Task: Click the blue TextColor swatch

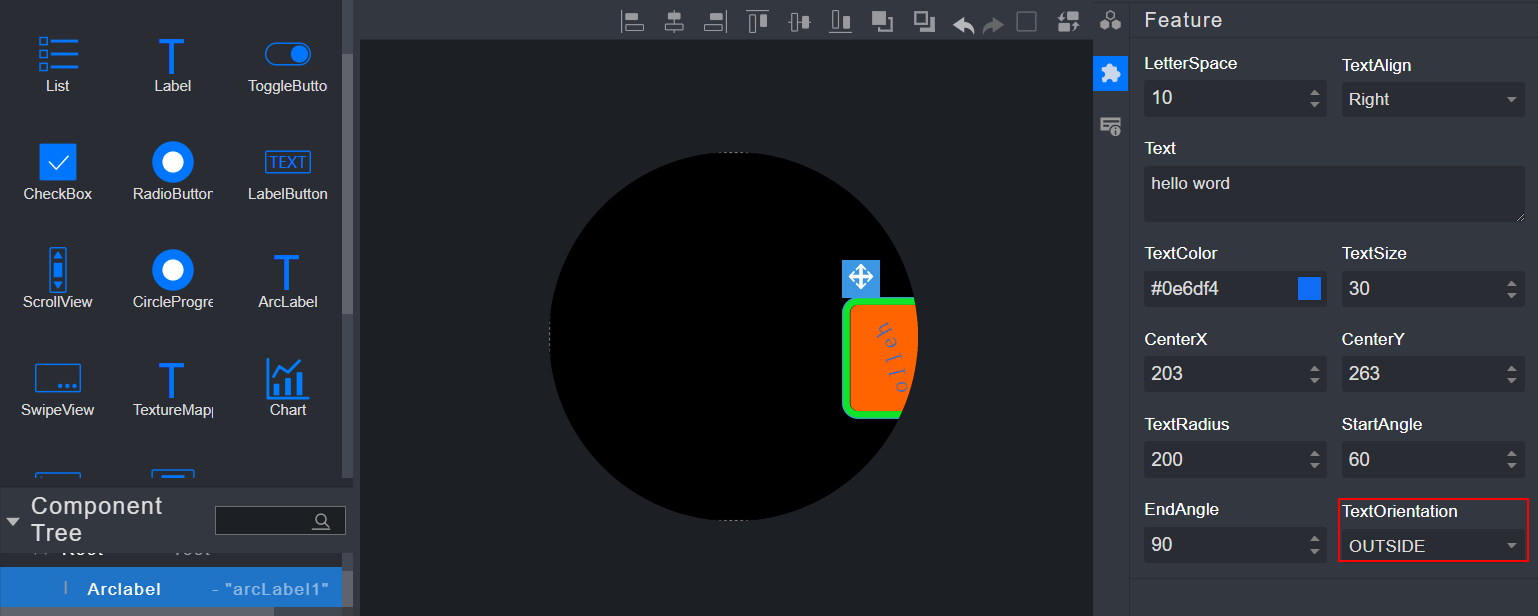Action: pyautogui.click(x=1309, y=289)
